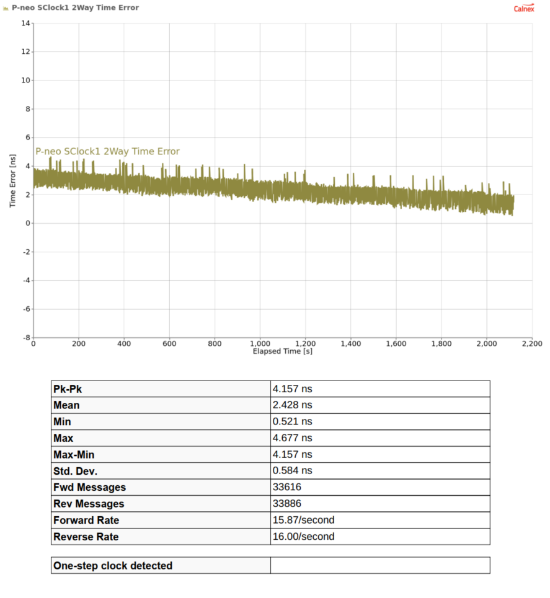
Task: Click the 'Max' row label
Action: 63,438
